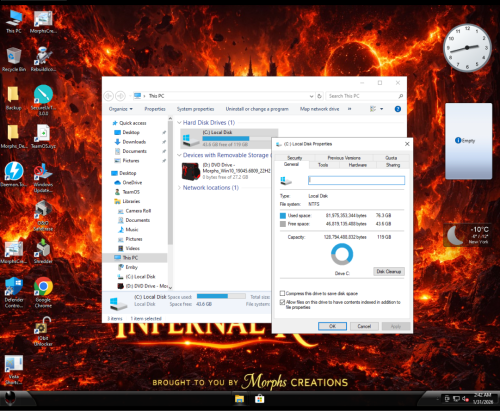Select the IObit Unlocker desktop shortcut

click(x=43, y=331)
